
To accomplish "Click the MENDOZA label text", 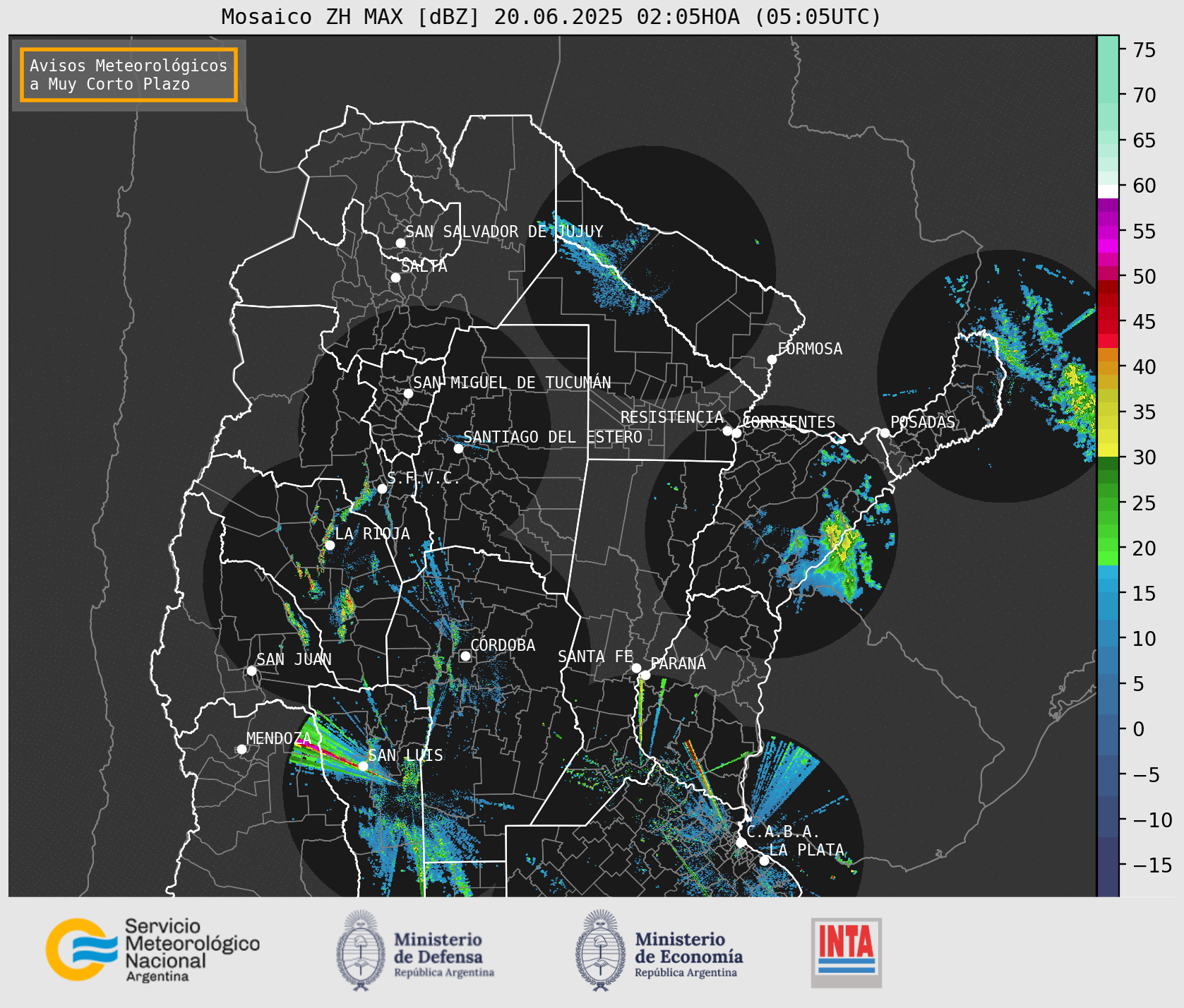I will pyautogui.click(x=279, y=738).
